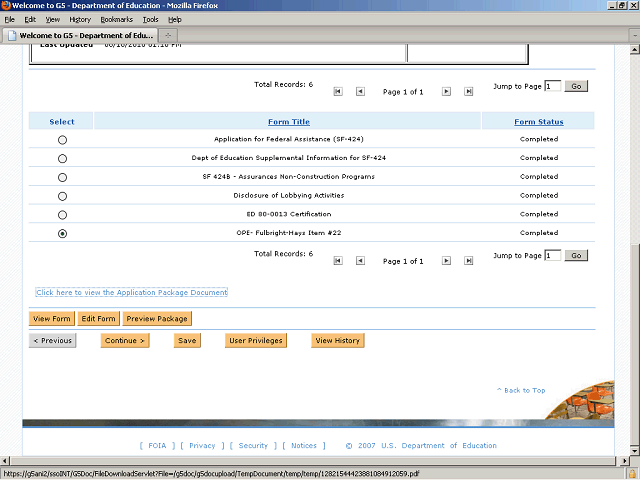Click horizontal scrollbar right arrow
This screenshot has height=480, width=640.
point(624,461)
